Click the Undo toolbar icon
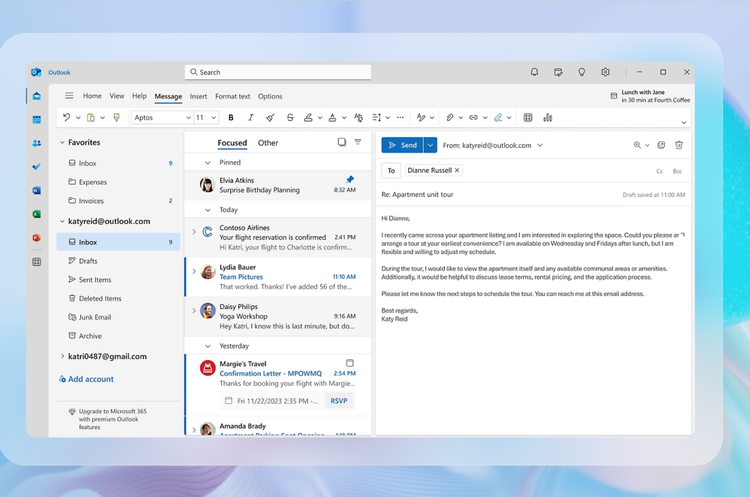Screen dimensions: 750x497 [66, 117]
